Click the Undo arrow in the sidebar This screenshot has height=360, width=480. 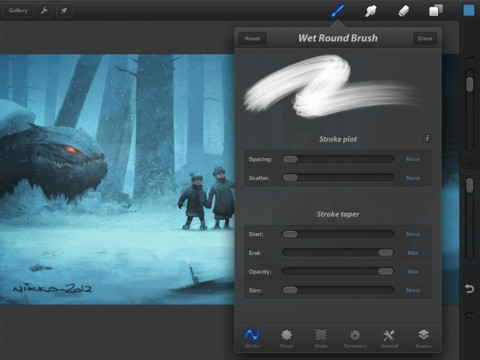click(469, 288)
